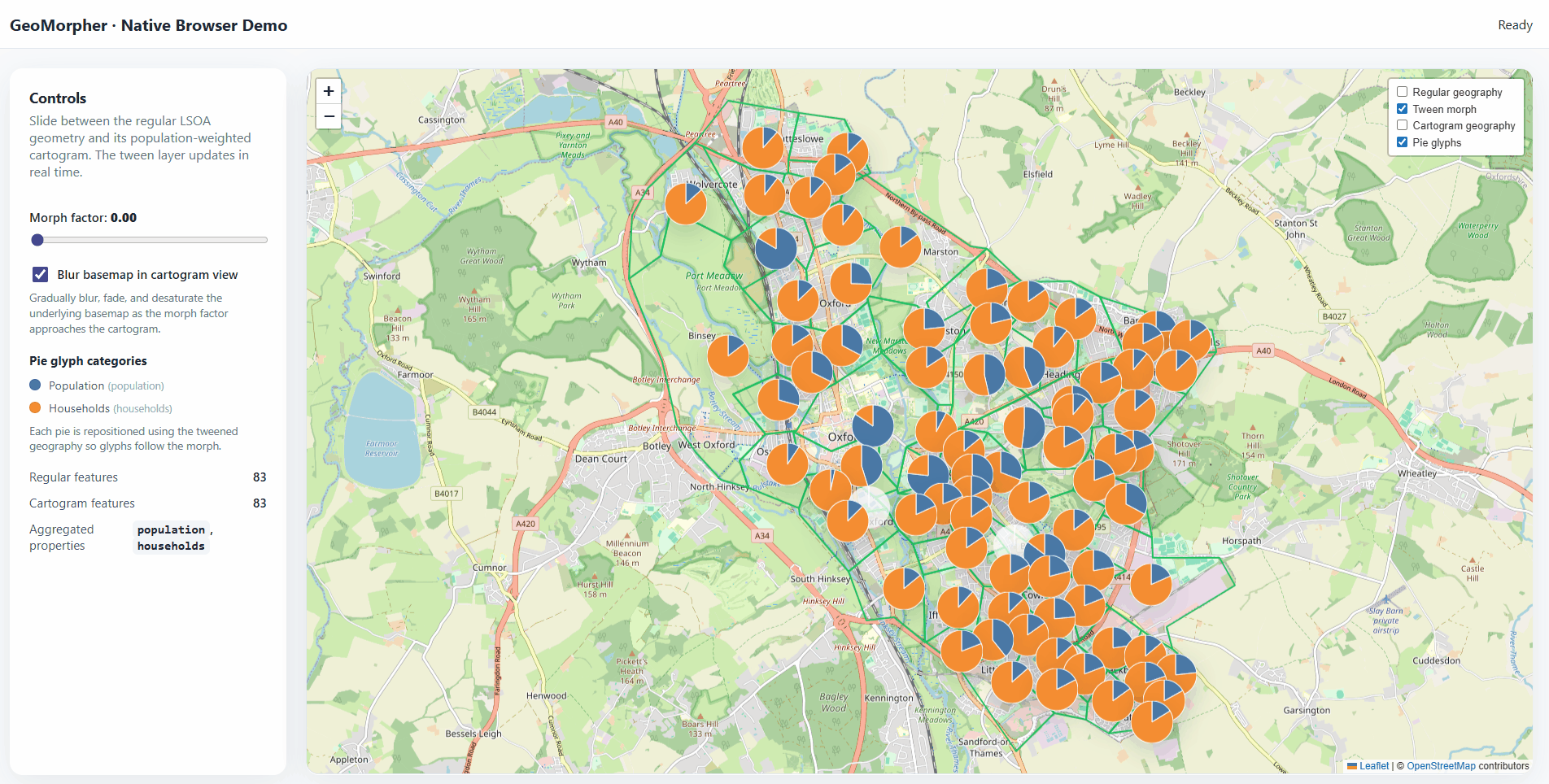Viewport: 1549px width, 784px height.
Task: Click the pie glyph nearest South Hinksey
Action: click(903, 588)
